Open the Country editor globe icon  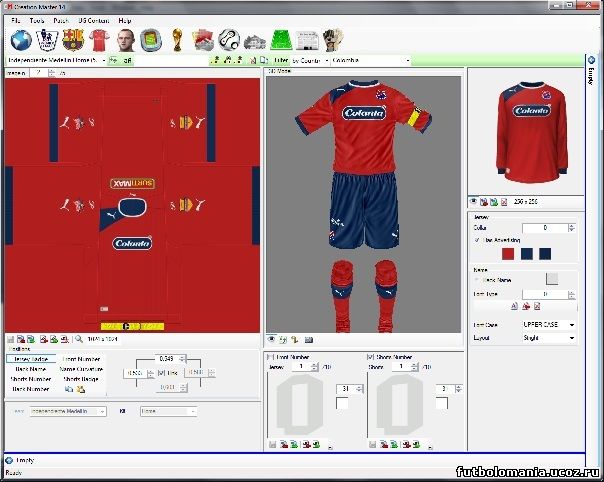tap(21, 40)
